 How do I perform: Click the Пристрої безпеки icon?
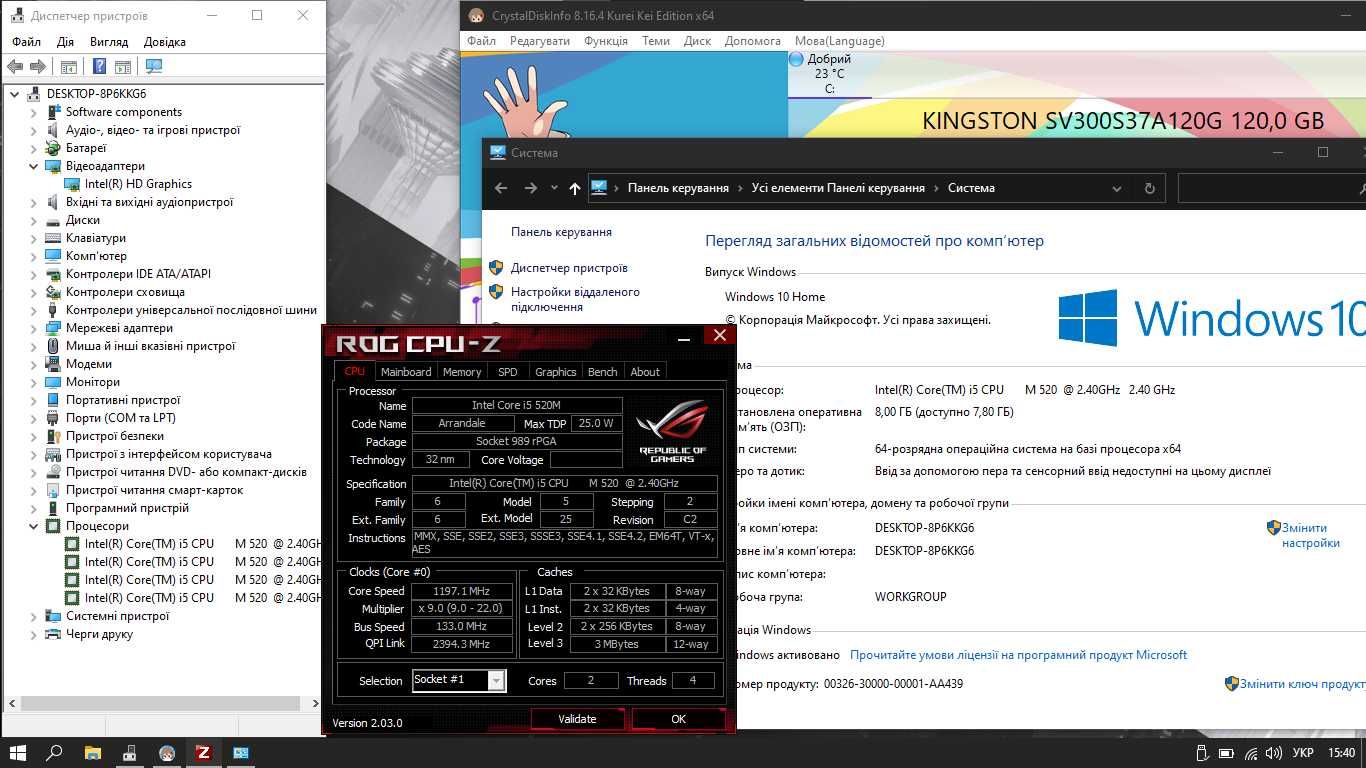click(x=53, y=436)
